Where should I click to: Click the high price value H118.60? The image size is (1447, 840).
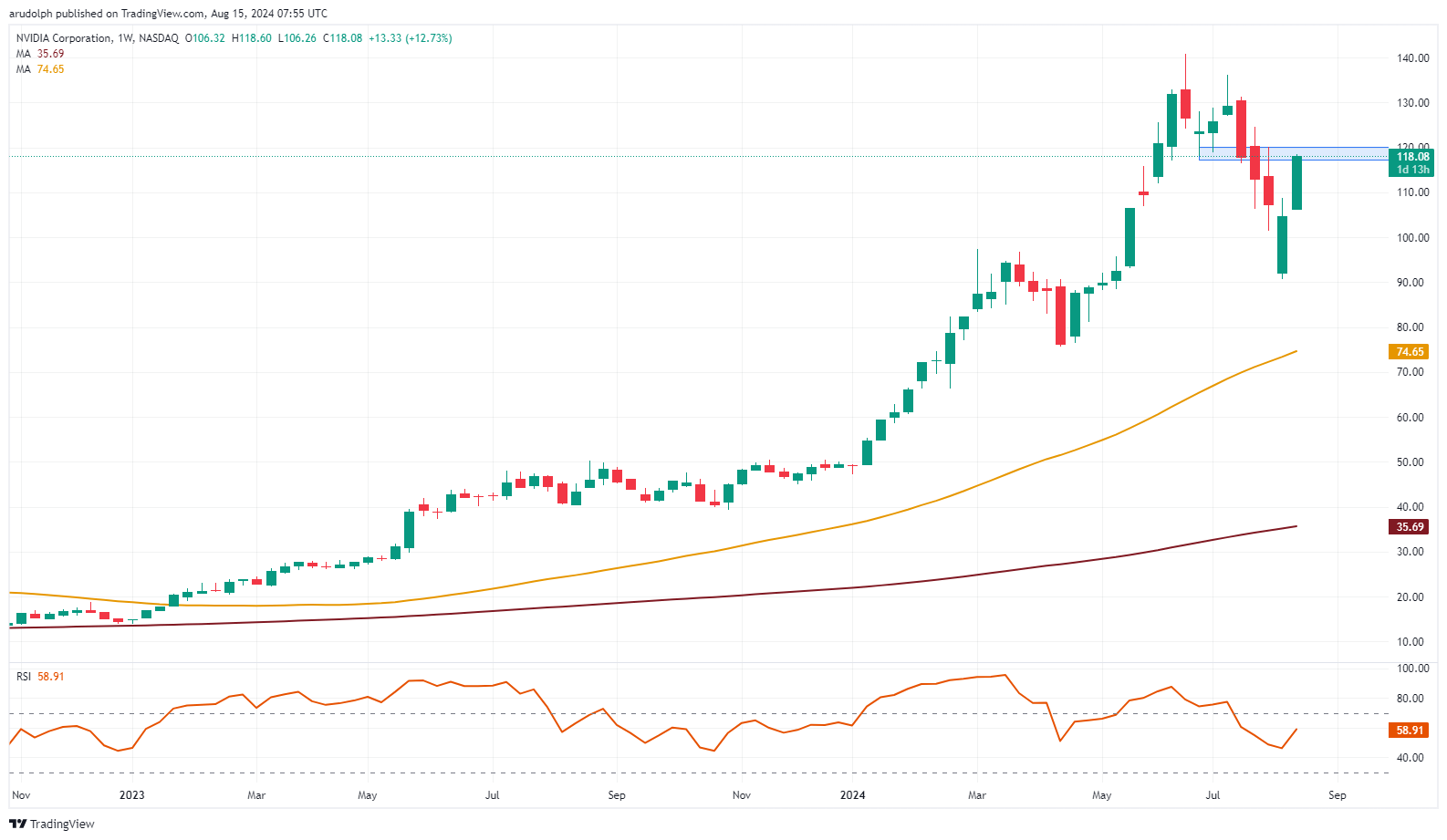pyautogui.click(x=251, y=38)
